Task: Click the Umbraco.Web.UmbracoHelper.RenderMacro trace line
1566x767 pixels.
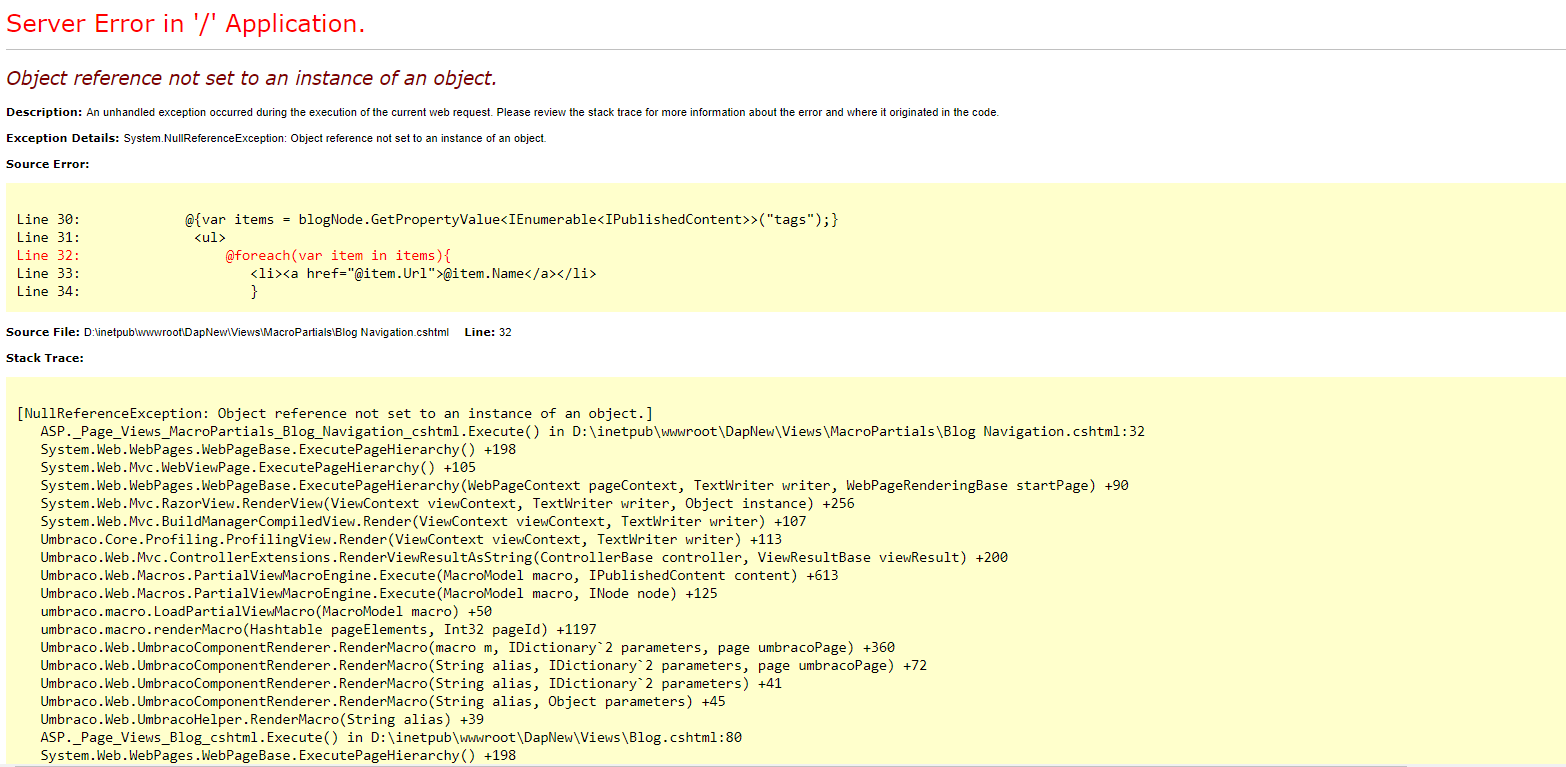Action: tap(262, 719)
